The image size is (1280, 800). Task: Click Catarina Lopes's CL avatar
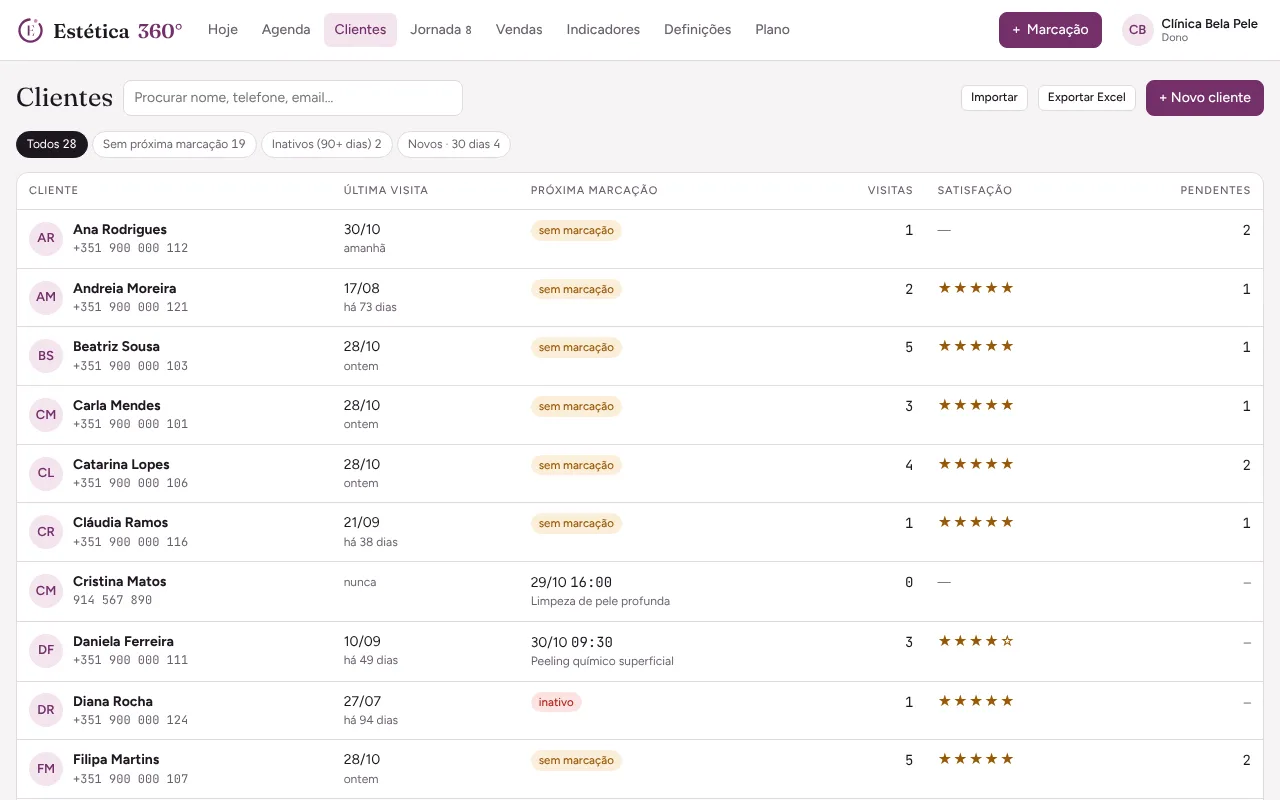(46, 473)
